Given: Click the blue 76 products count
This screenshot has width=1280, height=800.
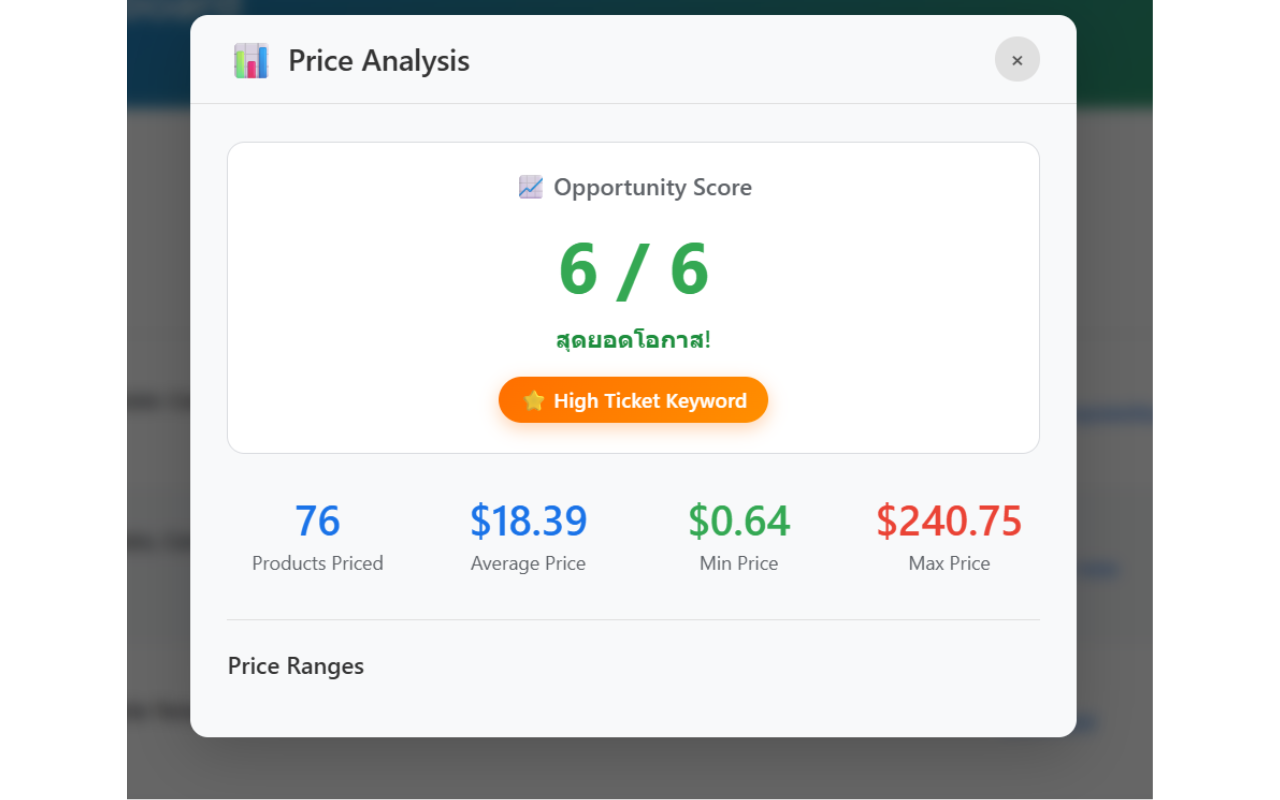Looking at the screenshot, I should (x=317, y=521).
